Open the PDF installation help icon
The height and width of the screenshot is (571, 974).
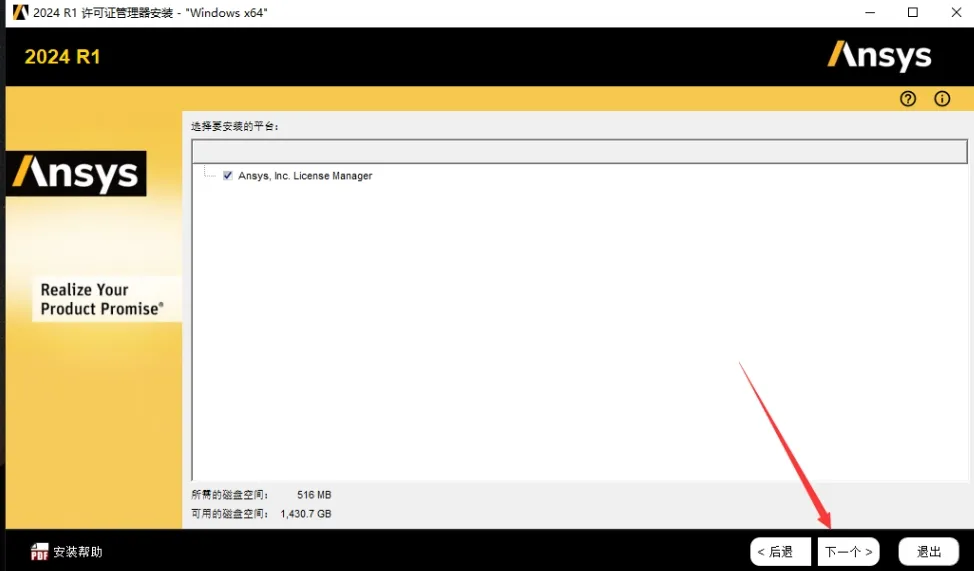pyautogui.click(x=39, y=551)
